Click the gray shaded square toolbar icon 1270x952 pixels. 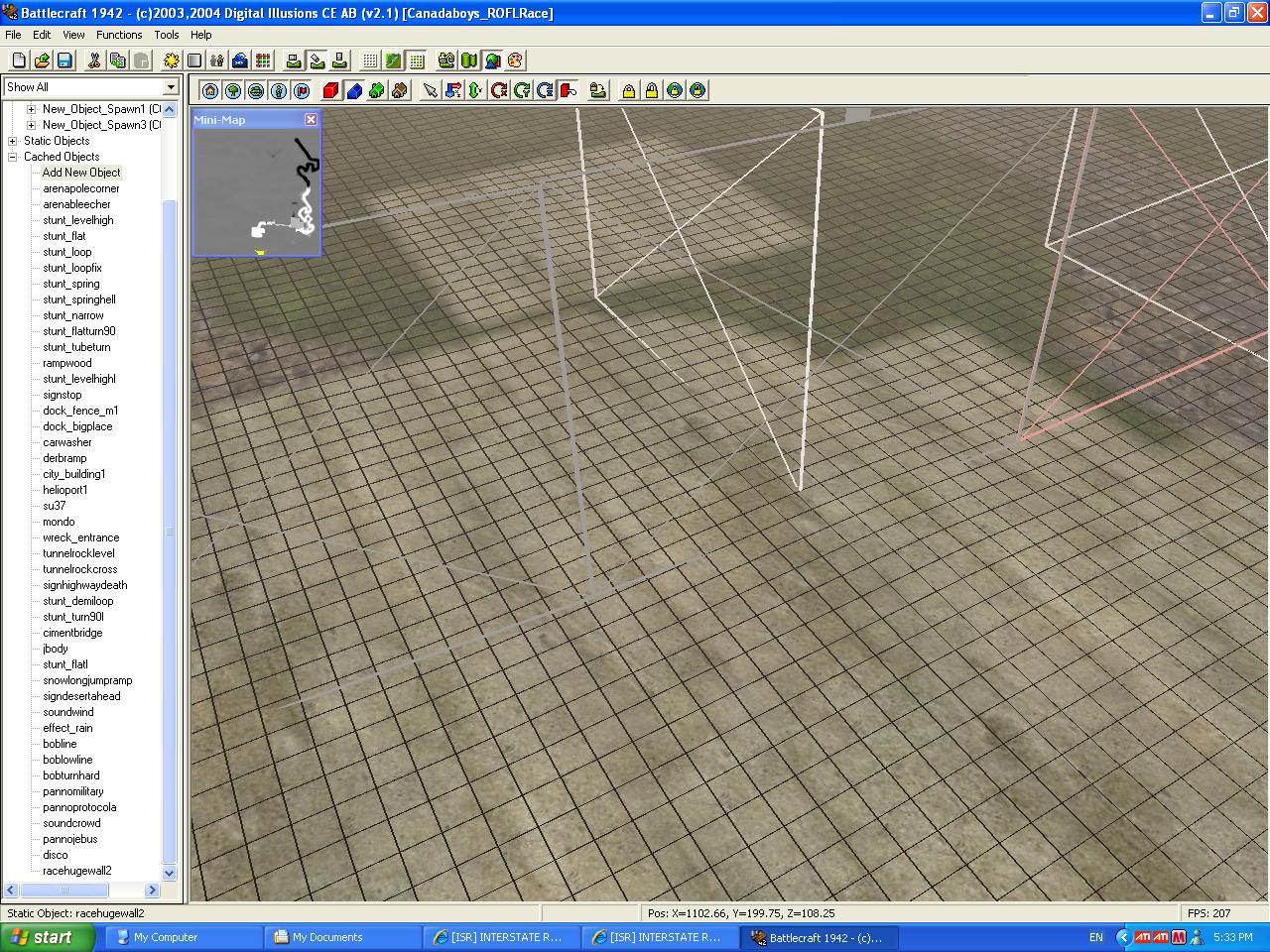[193, 60]
